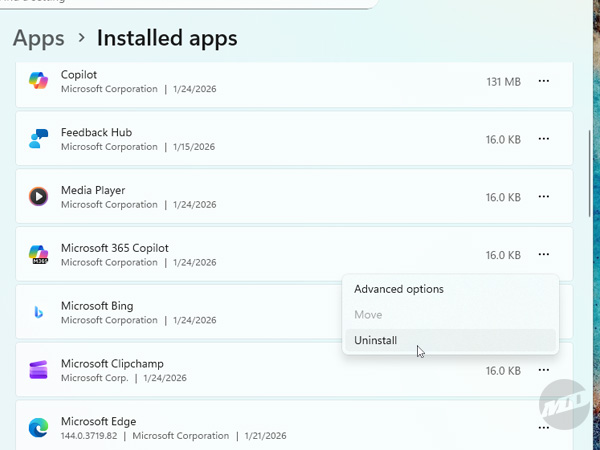Select Advanced options in the context menu

399,289
